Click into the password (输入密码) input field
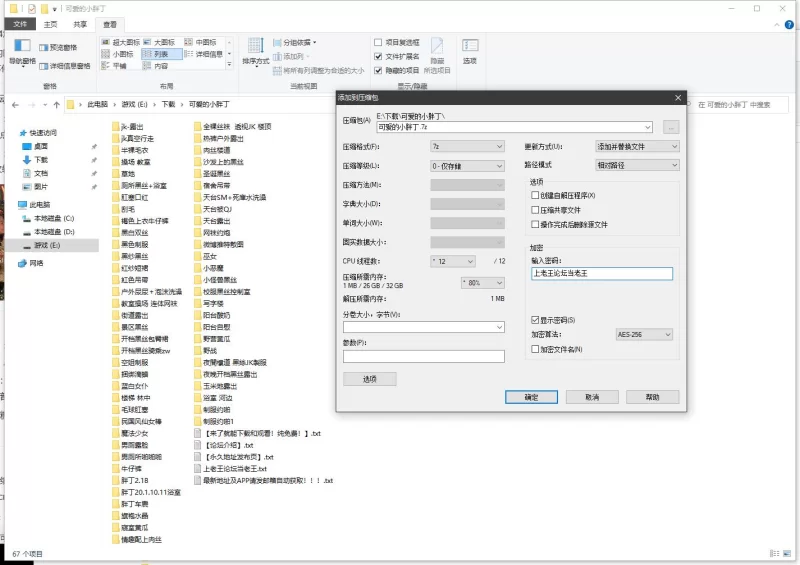This screenshot has width=800, height=565. [x=602, y=273]
